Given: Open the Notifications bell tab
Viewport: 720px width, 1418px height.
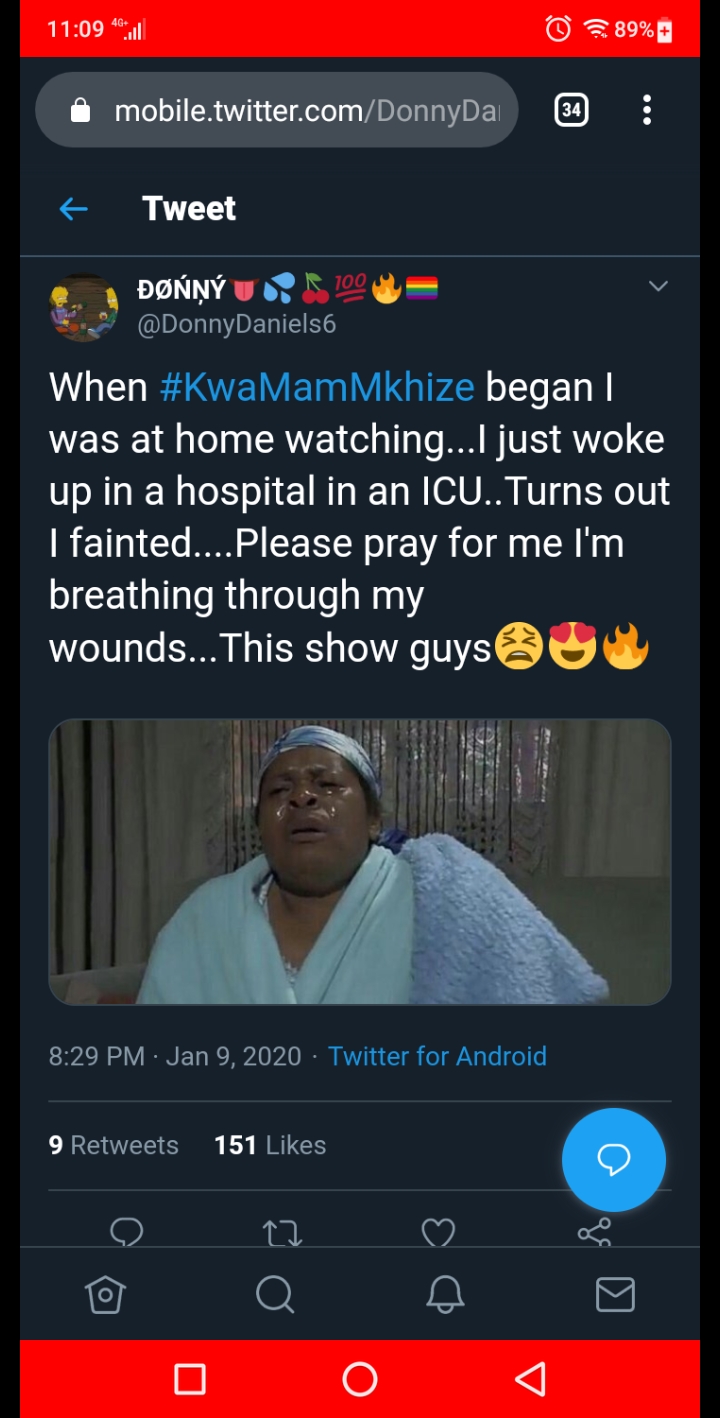Looking at the screenshot, I should point(445,1295).
